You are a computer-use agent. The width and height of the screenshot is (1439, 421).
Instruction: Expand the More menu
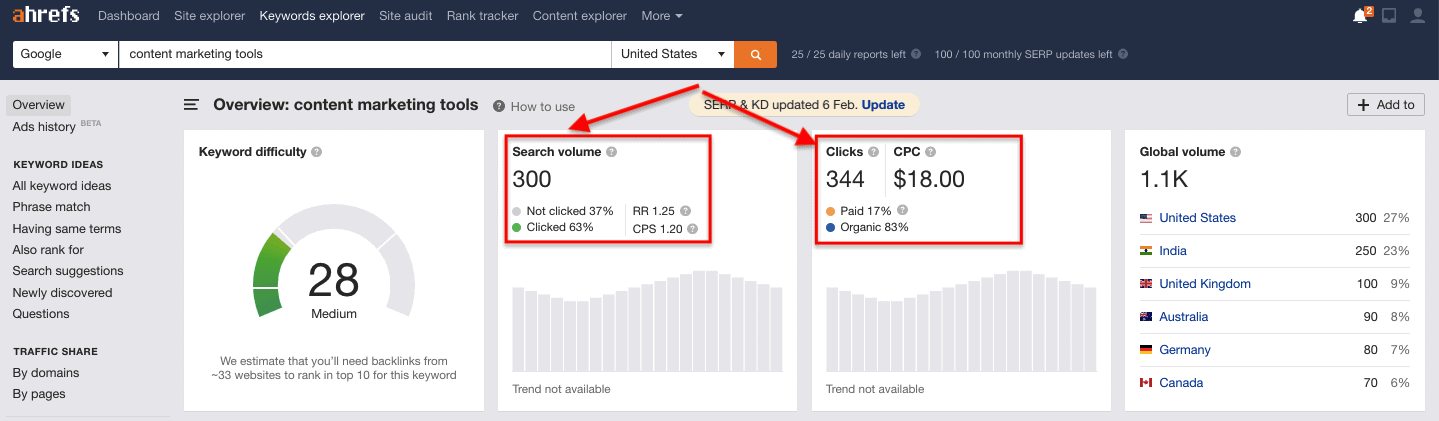click(661, 16)
